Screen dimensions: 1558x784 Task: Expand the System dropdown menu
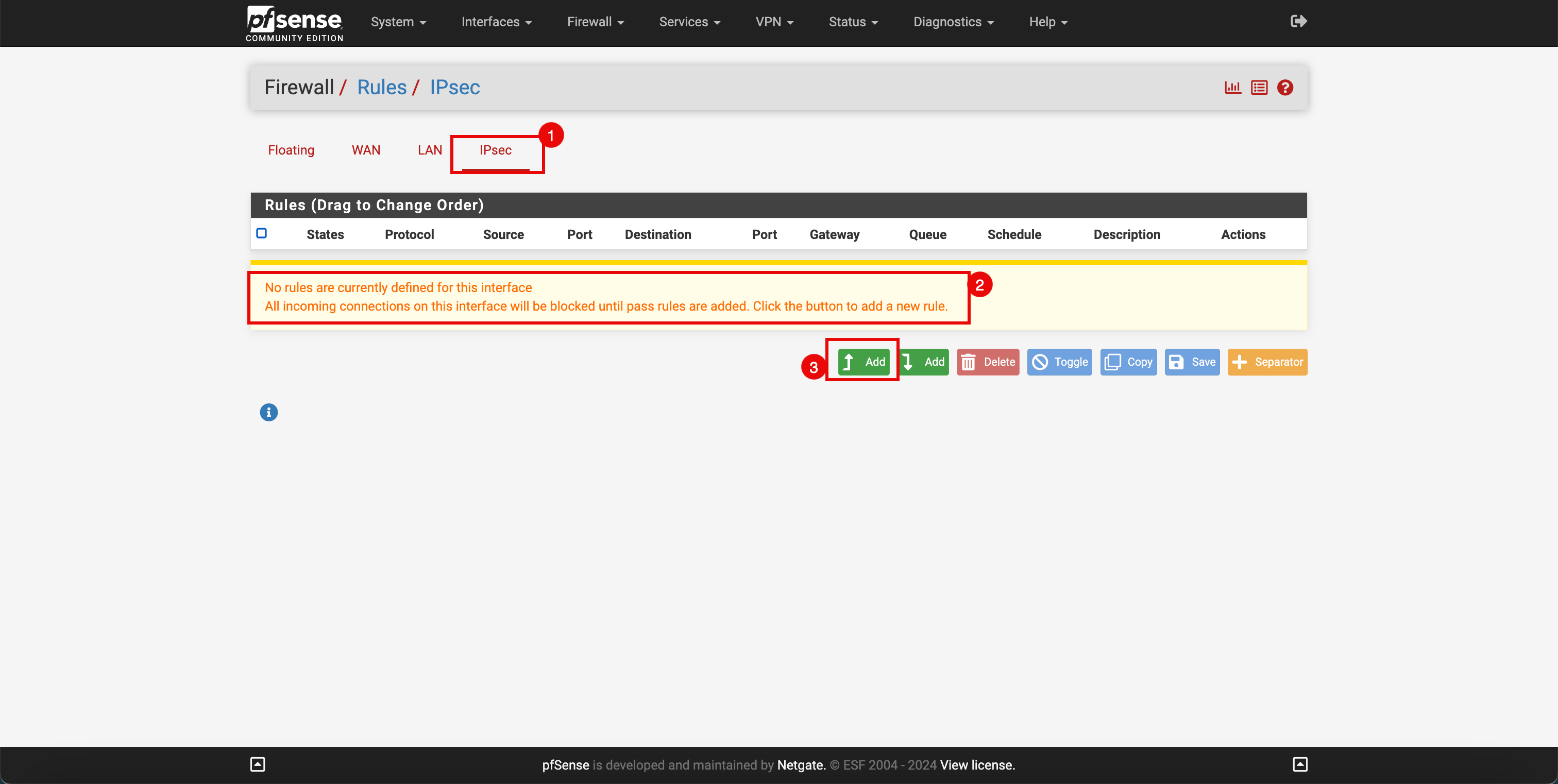(x=398, y=22)
